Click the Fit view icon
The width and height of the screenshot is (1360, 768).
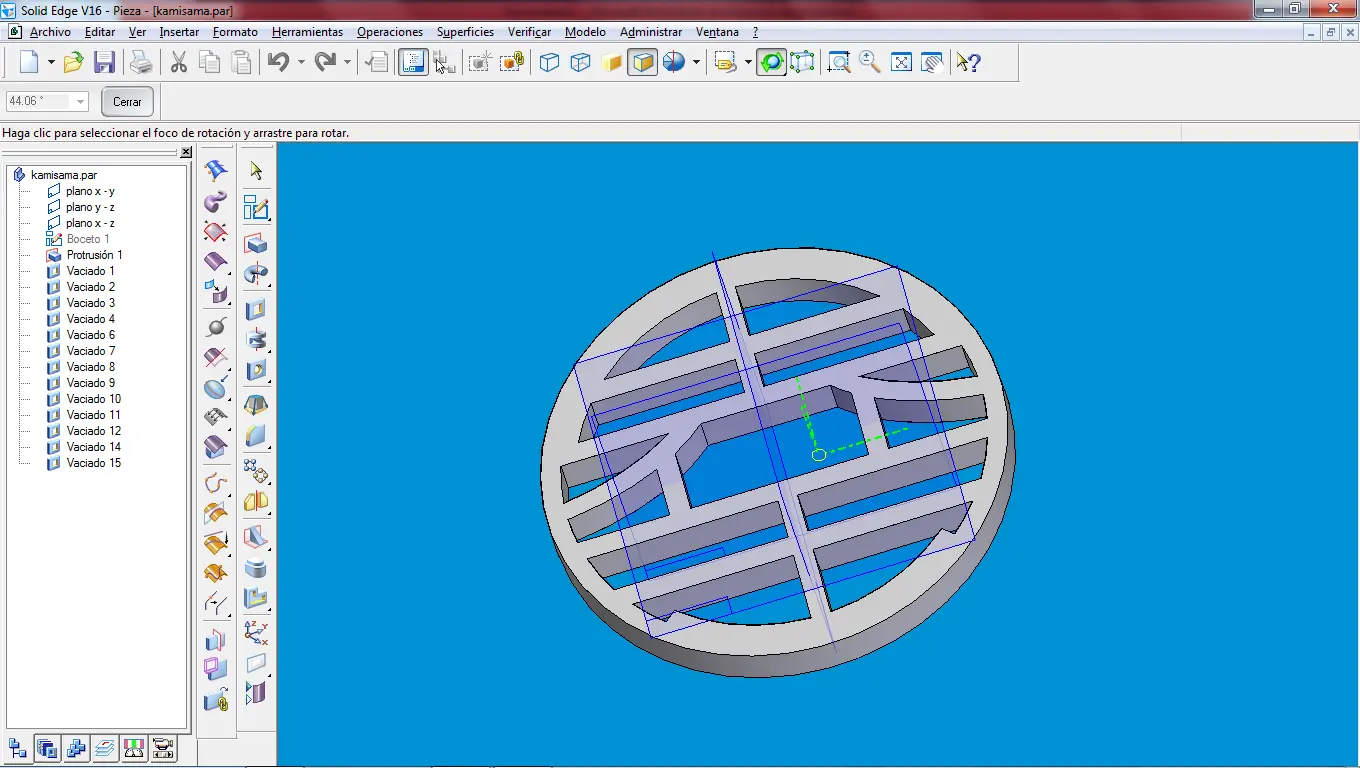(x=901, y=63)
